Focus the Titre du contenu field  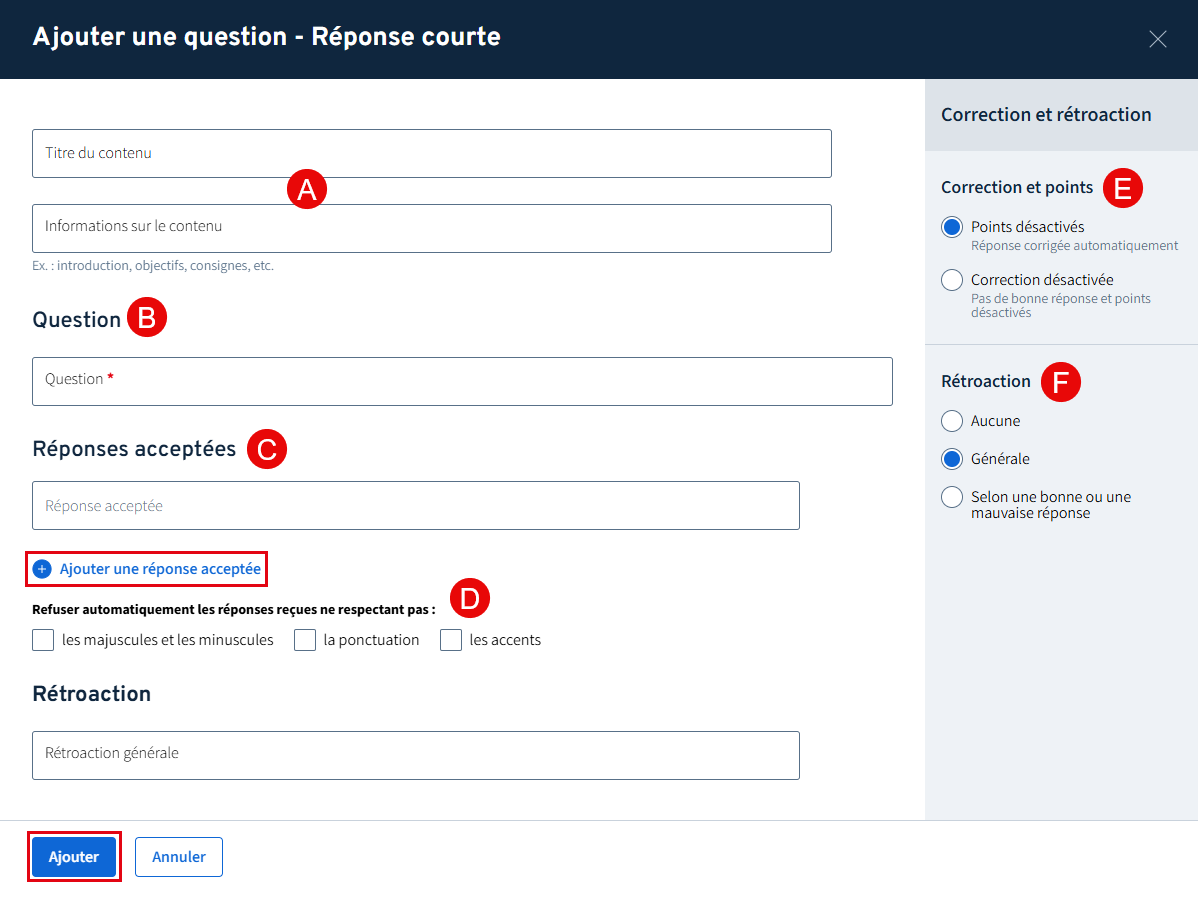tap(432, 153)
